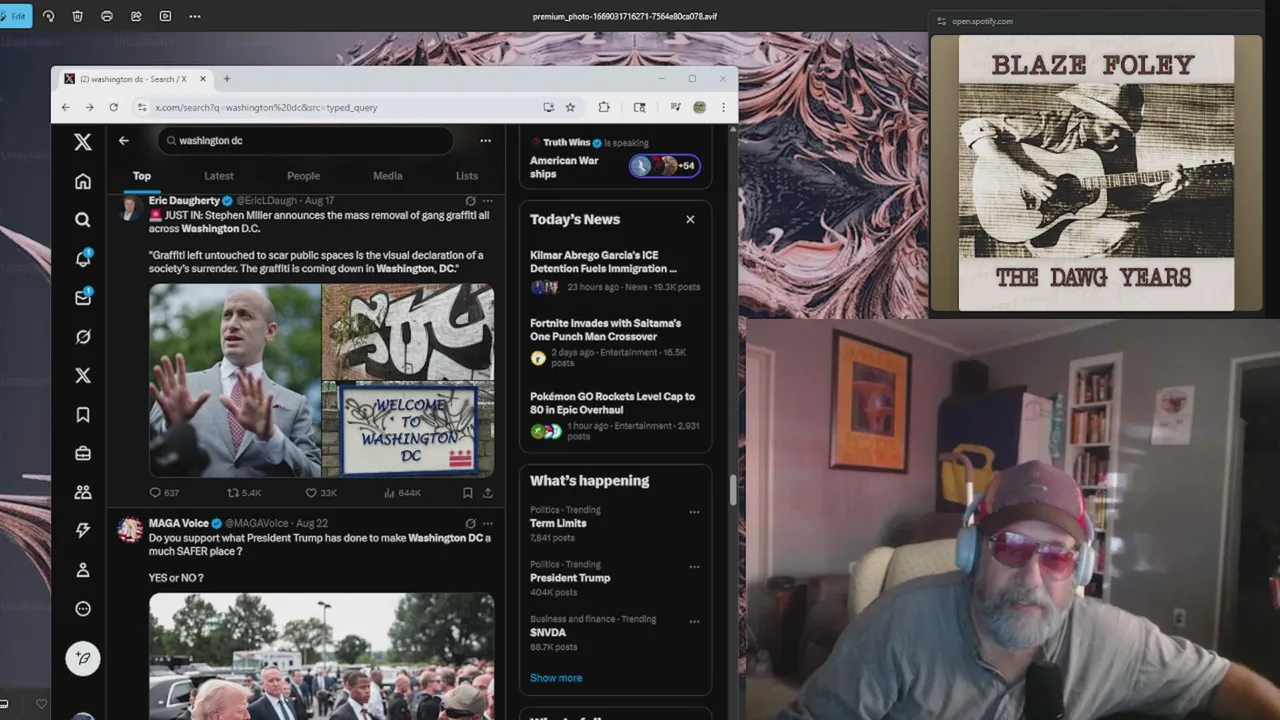Open more menu on MAGA Voice post
This screenshot has height=720, width=1280.
[488, 523]
